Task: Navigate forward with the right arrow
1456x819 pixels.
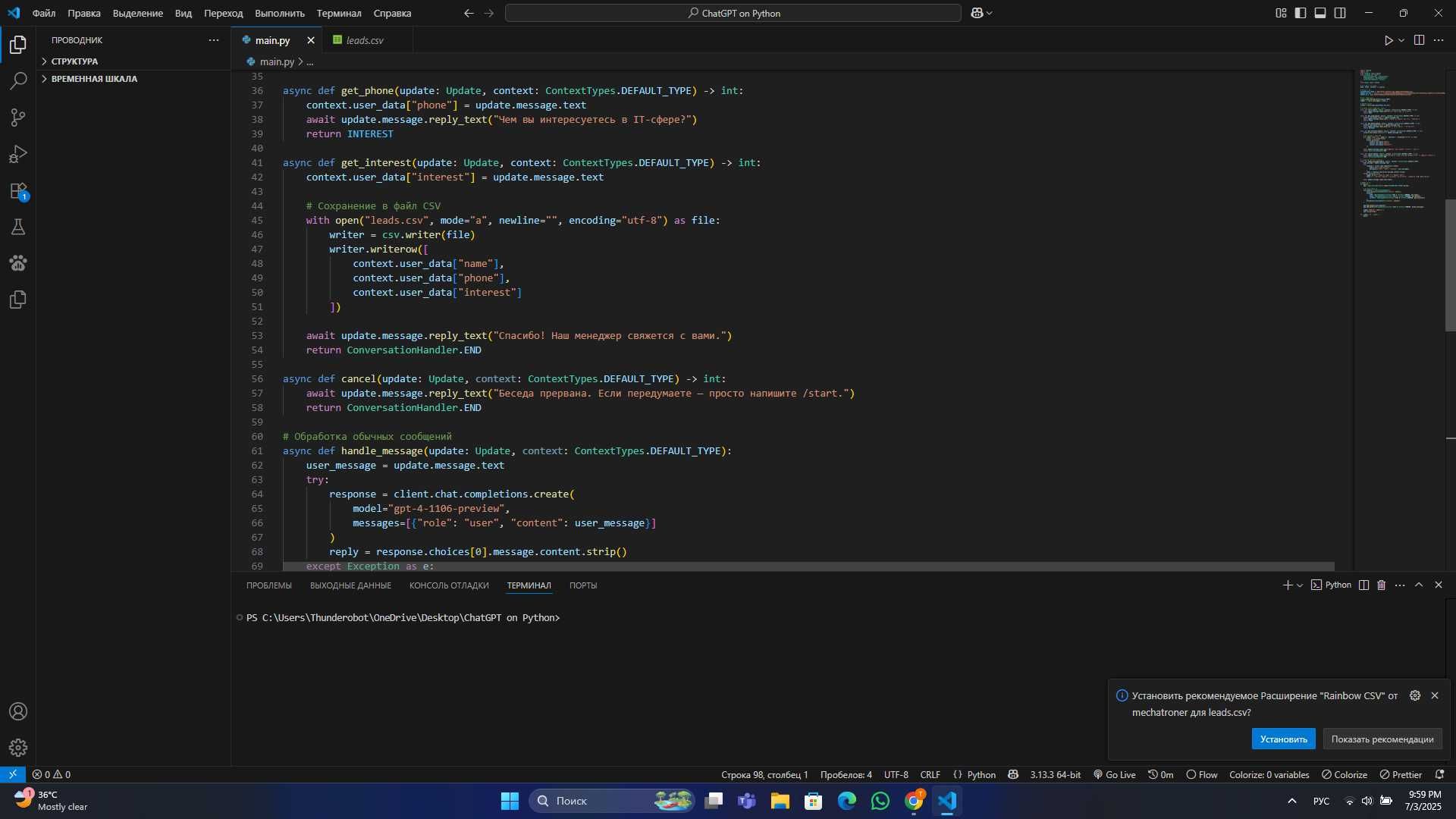Action: pyautogui.click(x=488, y=13)
